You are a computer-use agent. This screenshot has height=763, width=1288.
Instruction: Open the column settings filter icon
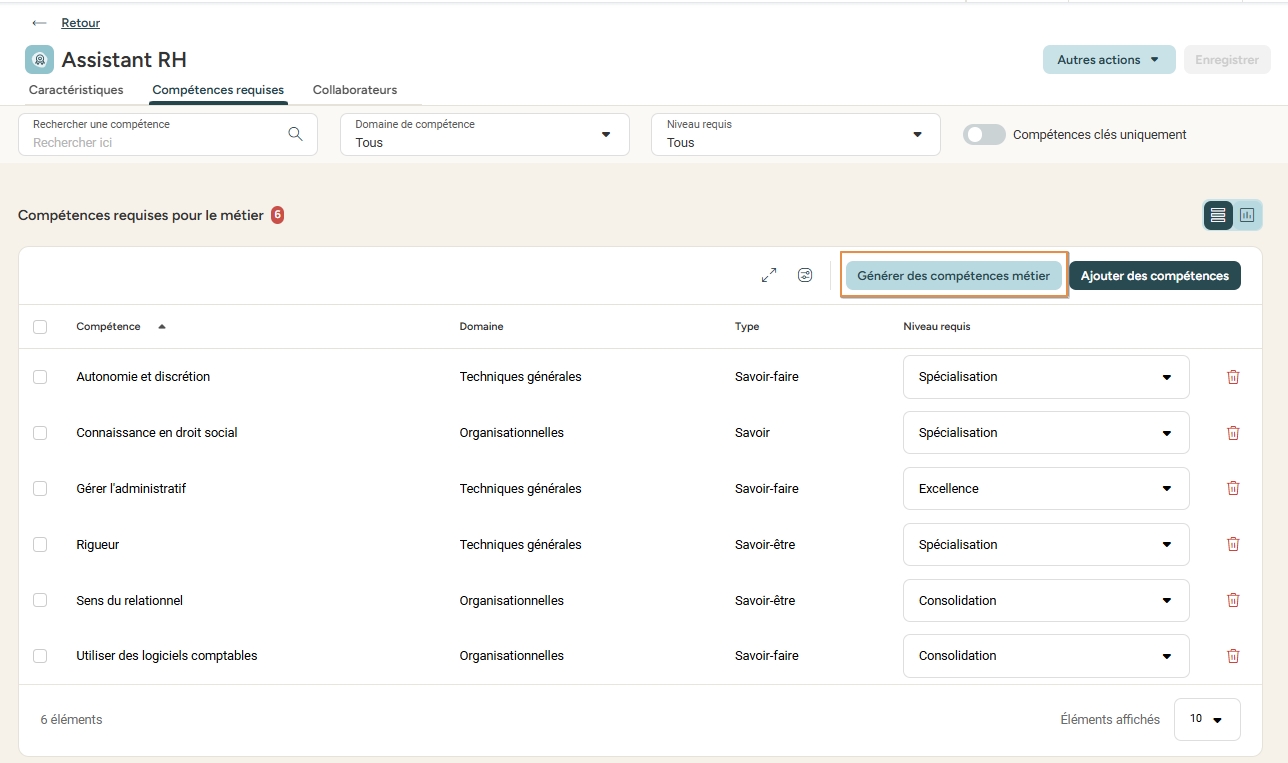(x=805, y=275)
